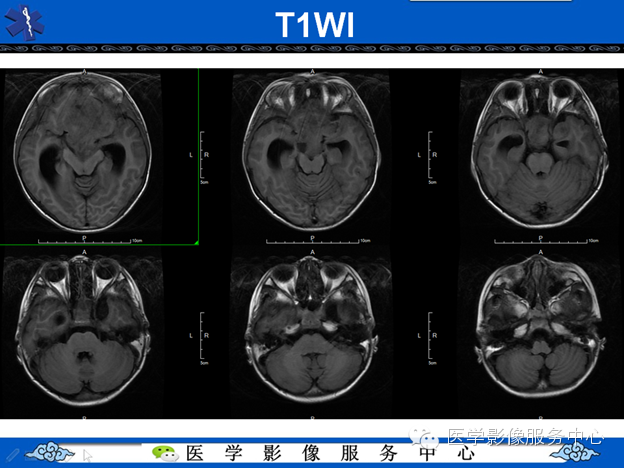This screenshot has width=624, height=468.
Task: Click the footer text 医学影像服务中心
Action: pos(330,453)
